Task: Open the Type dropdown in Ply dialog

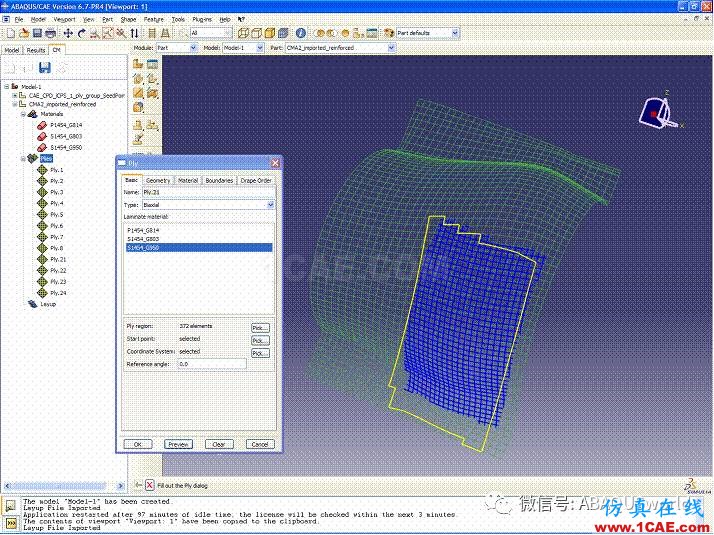Action: pos(270,205)
